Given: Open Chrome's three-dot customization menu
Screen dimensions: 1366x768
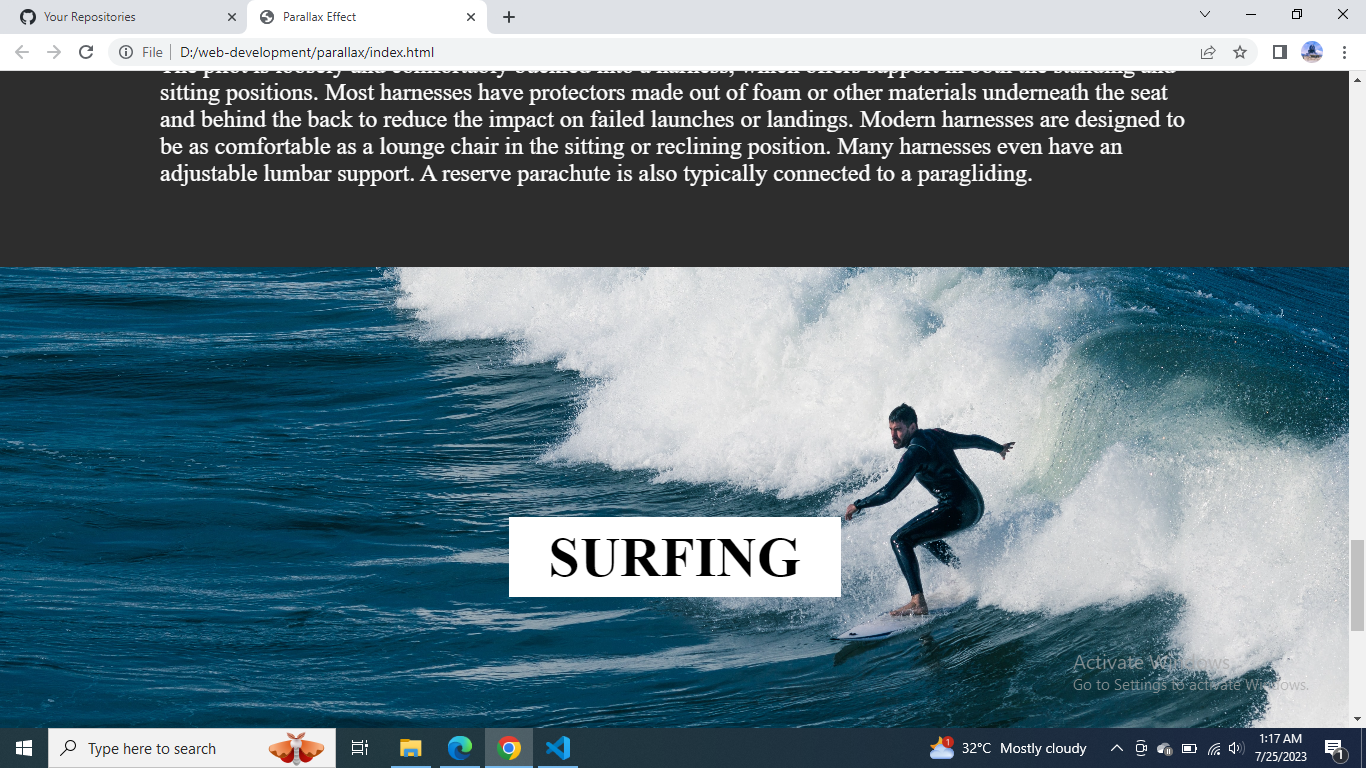Looking at the screenshot, I should point(1343,52).
